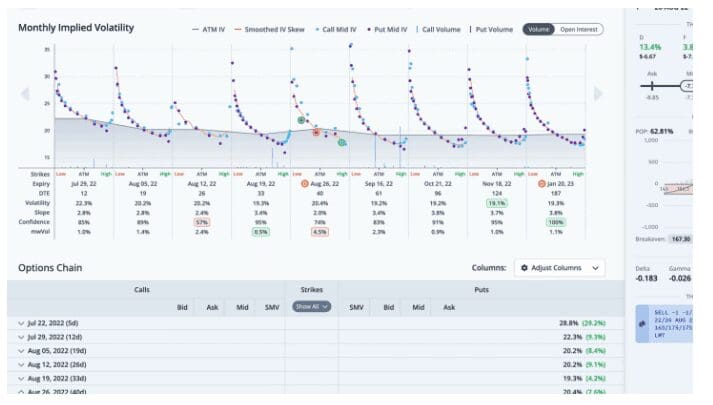The image size is (713, 405).
Task: Click the green circled marker on the chart
Action: [x=342, y=143]
